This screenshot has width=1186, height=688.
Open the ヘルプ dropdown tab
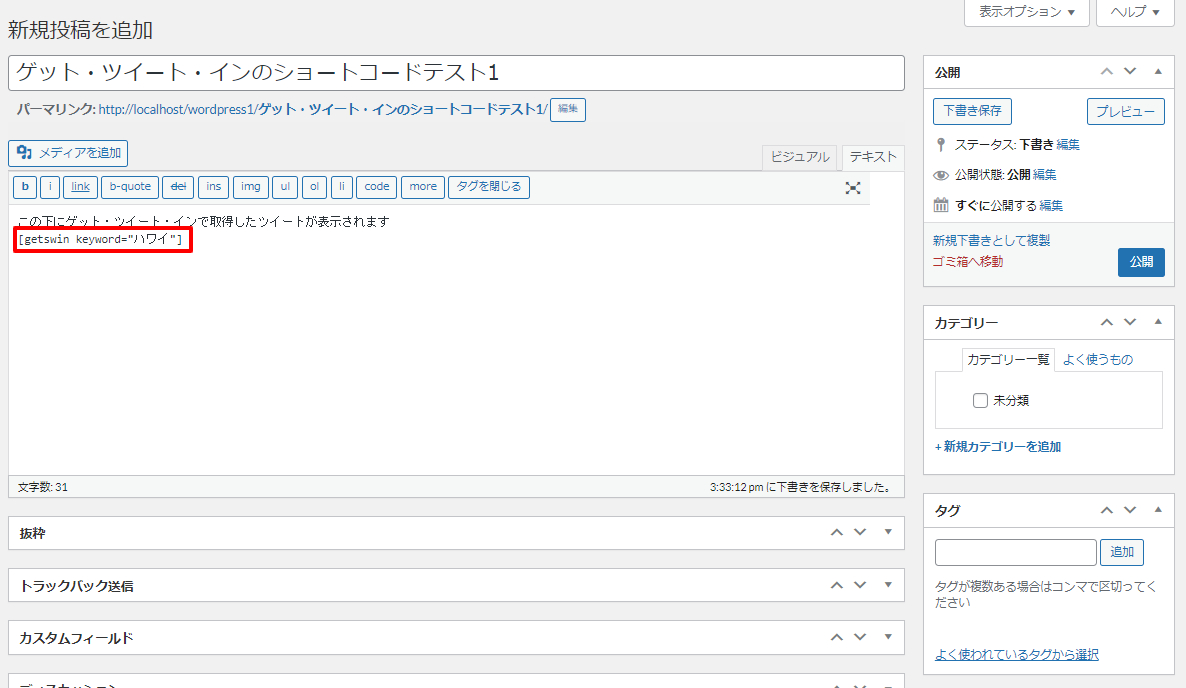click(x=1134, y=12)
